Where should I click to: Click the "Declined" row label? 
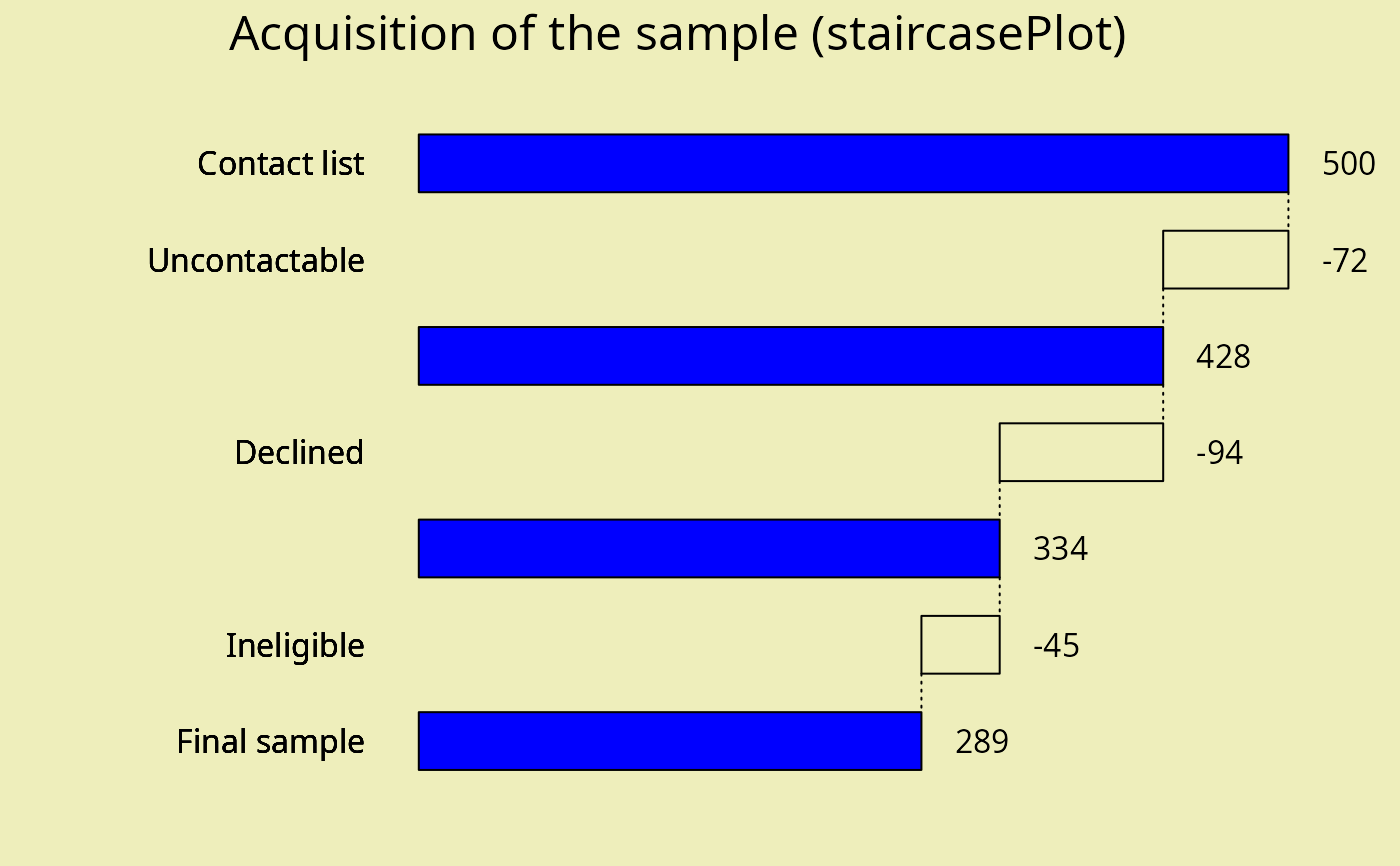pyautogui.click(x=299, y=453)
